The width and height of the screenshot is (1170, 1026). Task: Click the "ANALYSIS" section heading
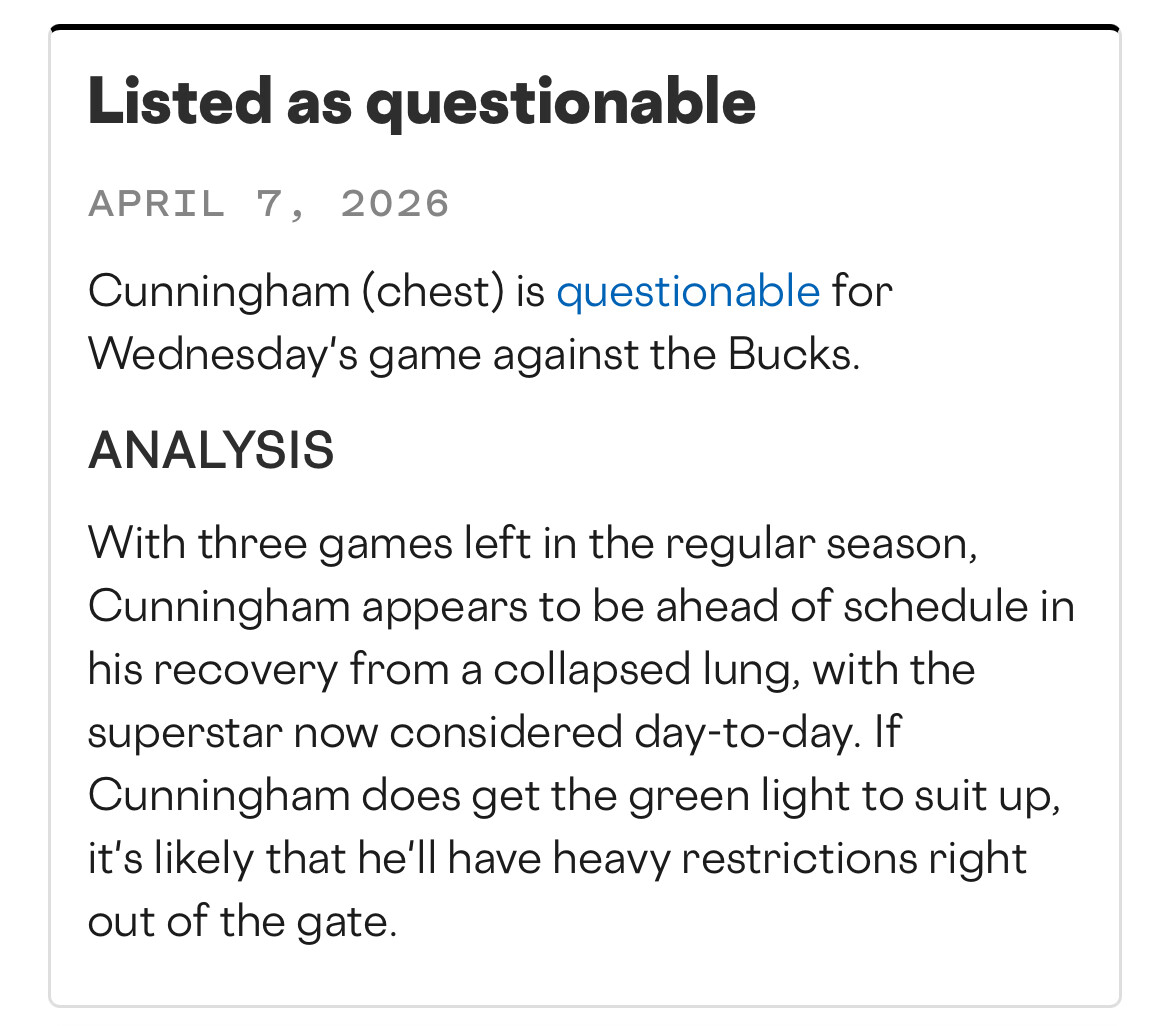[211, 451]
